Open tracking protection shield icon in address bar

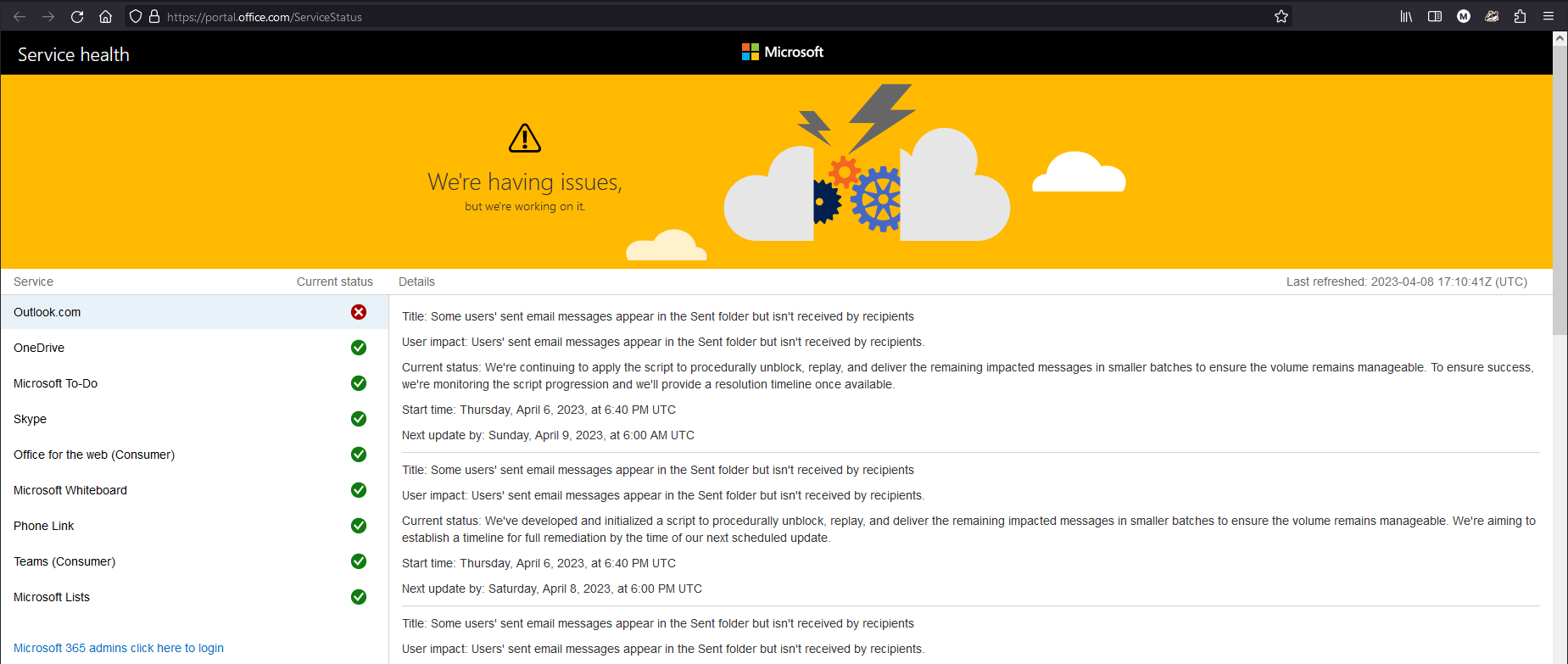[x=136, y=16]
